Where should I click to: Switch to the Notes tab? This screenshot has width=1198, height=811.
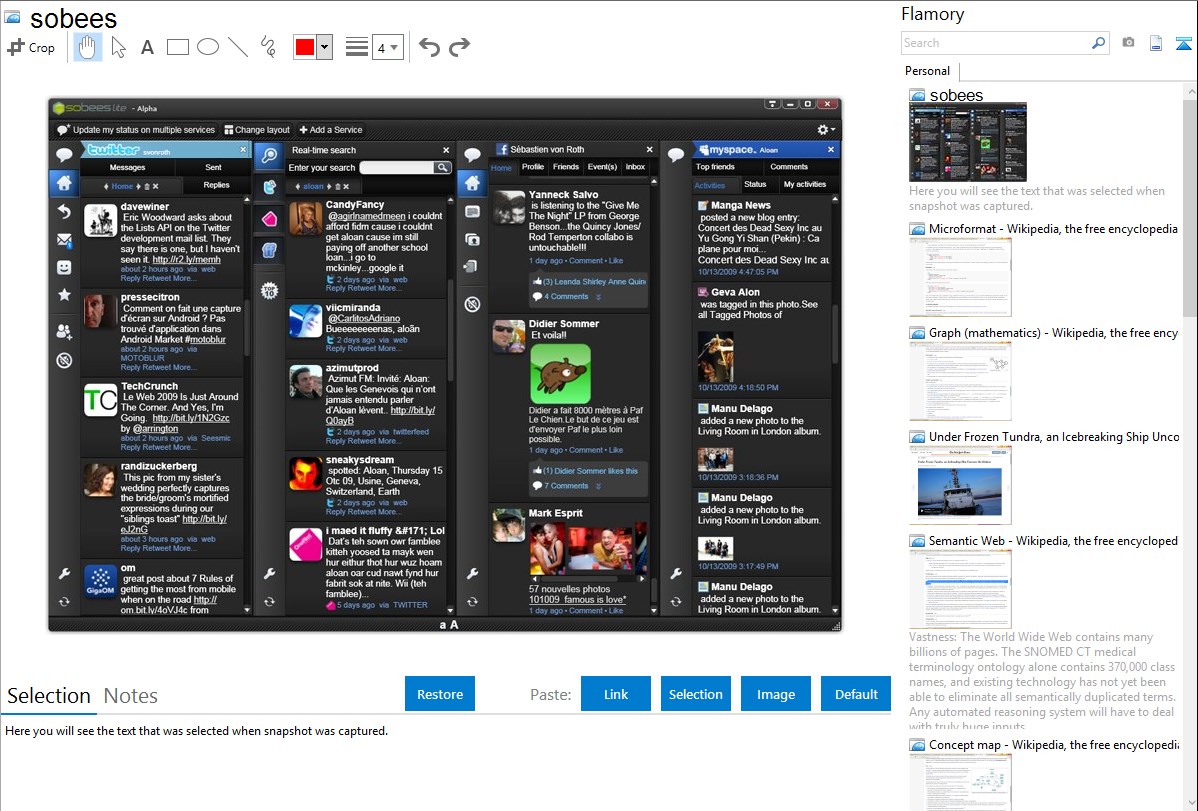tap(131, 696)
